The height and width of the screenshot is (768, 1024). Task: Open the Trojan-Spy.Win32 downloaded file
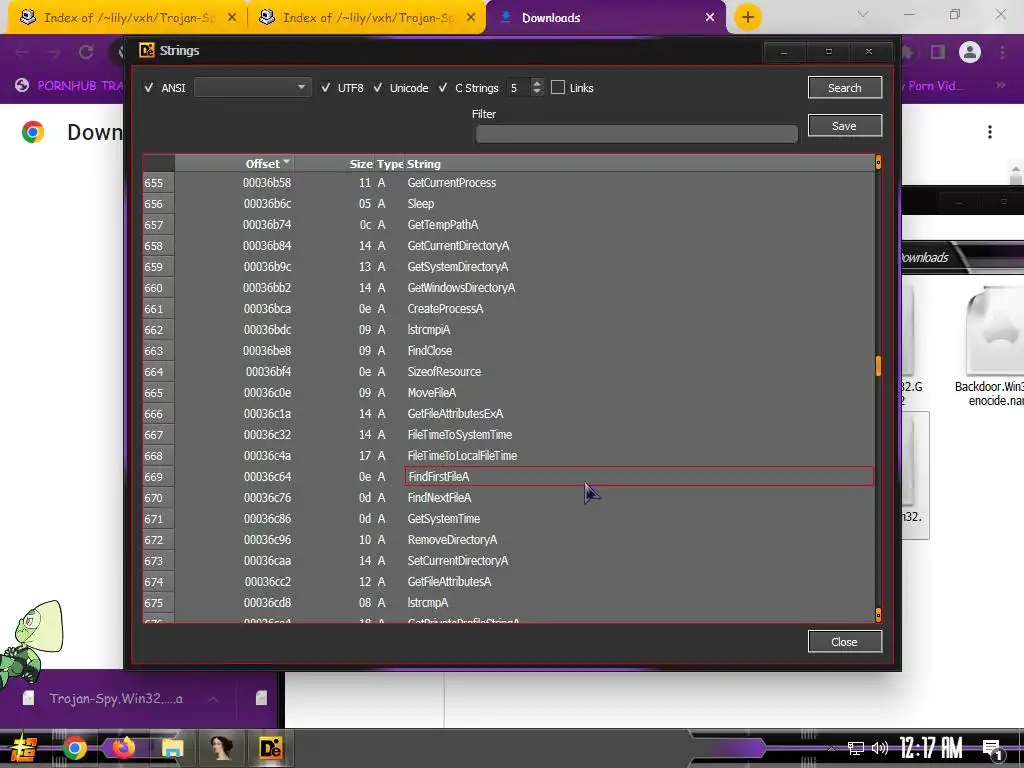tap(116, 699)
